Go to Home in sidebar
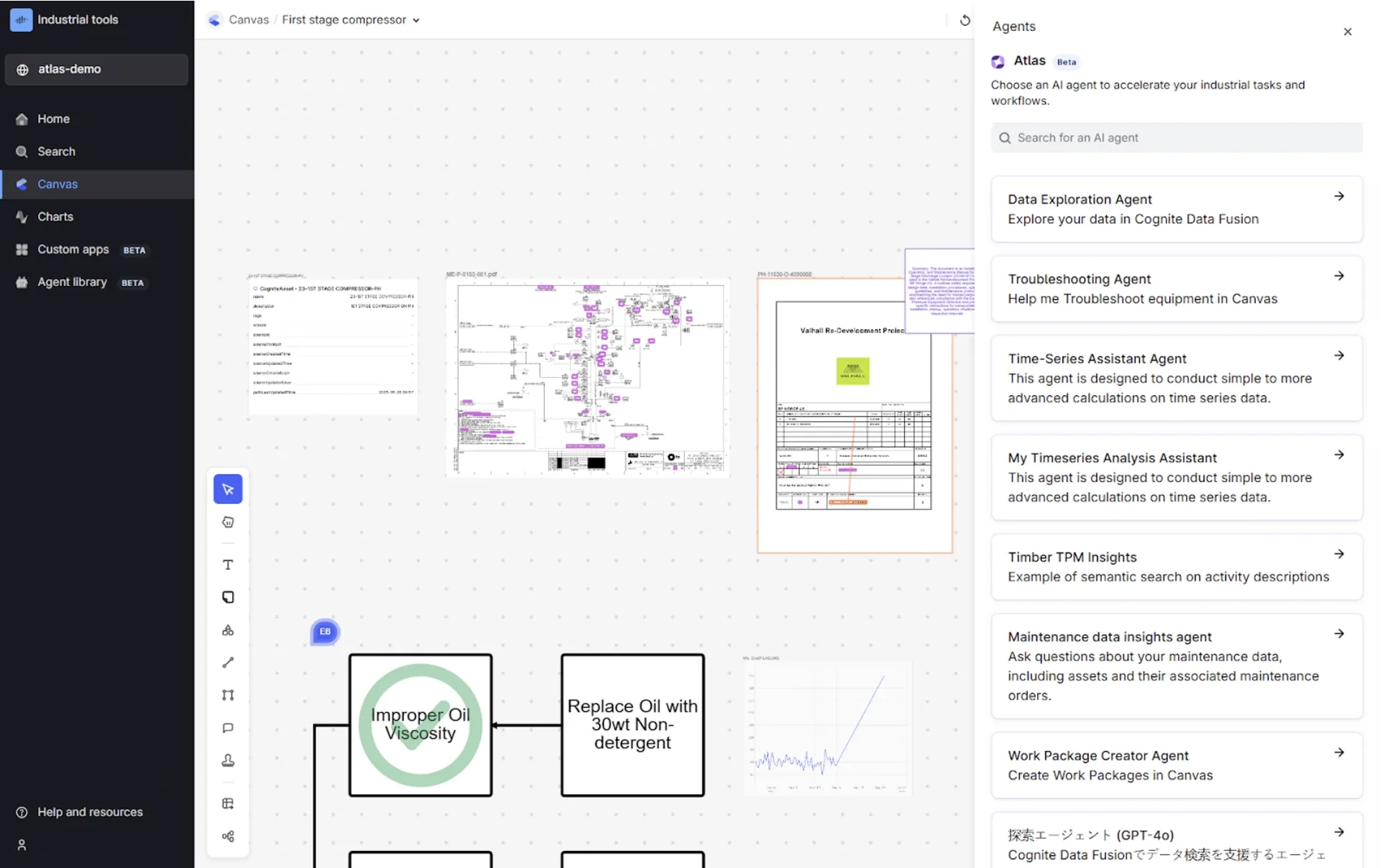The image size is (1380, 868). (97, 119)
